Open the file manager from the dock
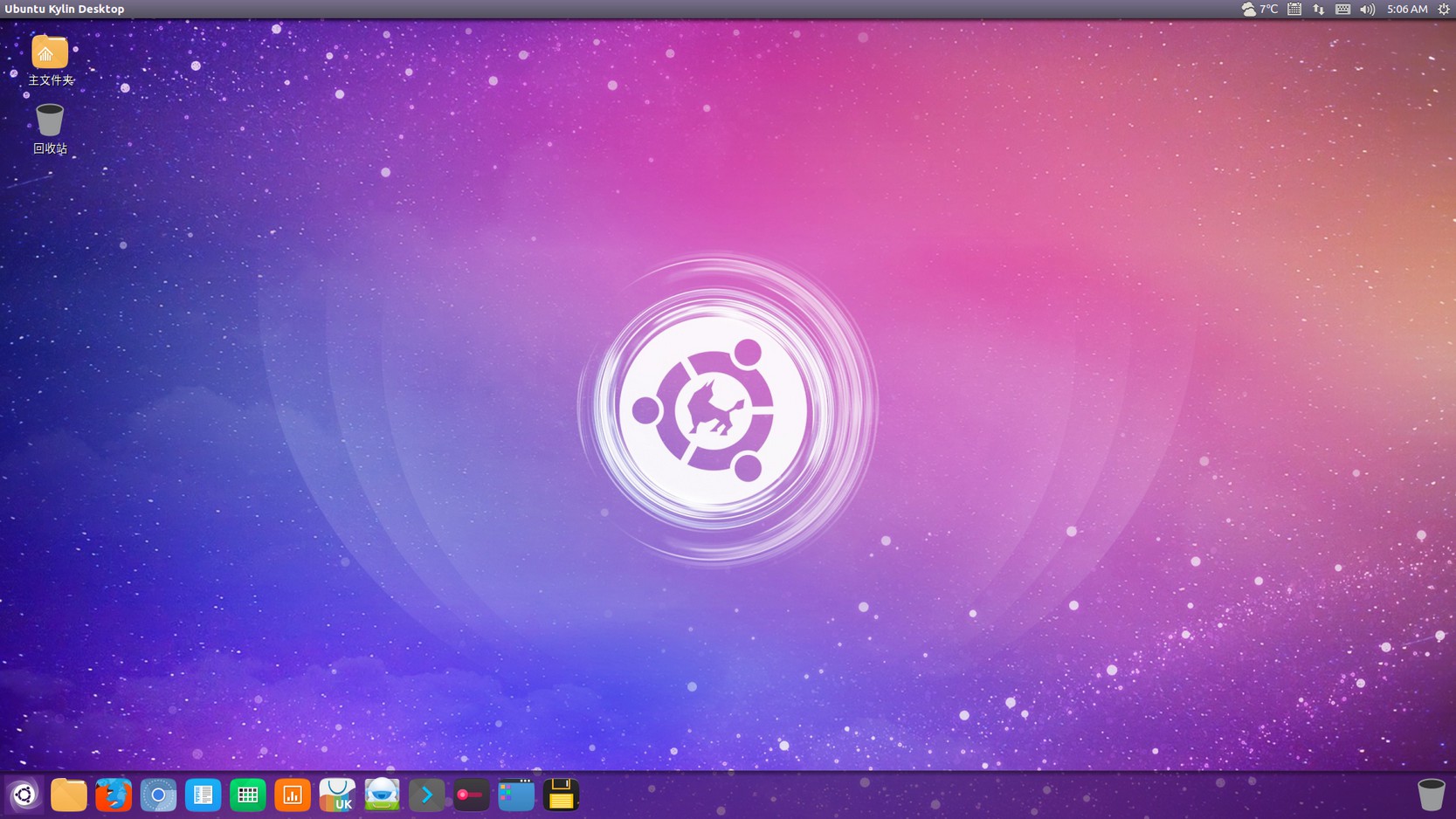 point(70,795)
